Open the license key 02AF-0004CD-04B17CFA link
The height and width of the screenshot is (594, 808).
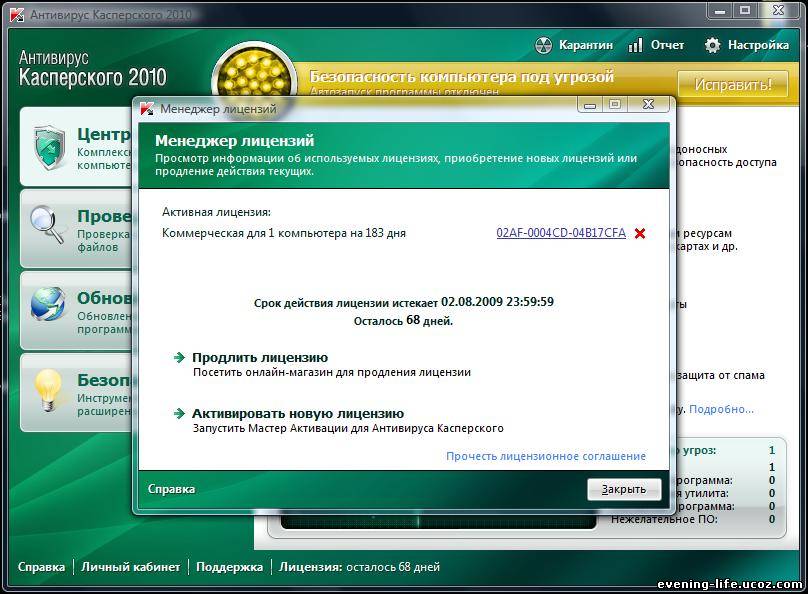pos(561,233)
